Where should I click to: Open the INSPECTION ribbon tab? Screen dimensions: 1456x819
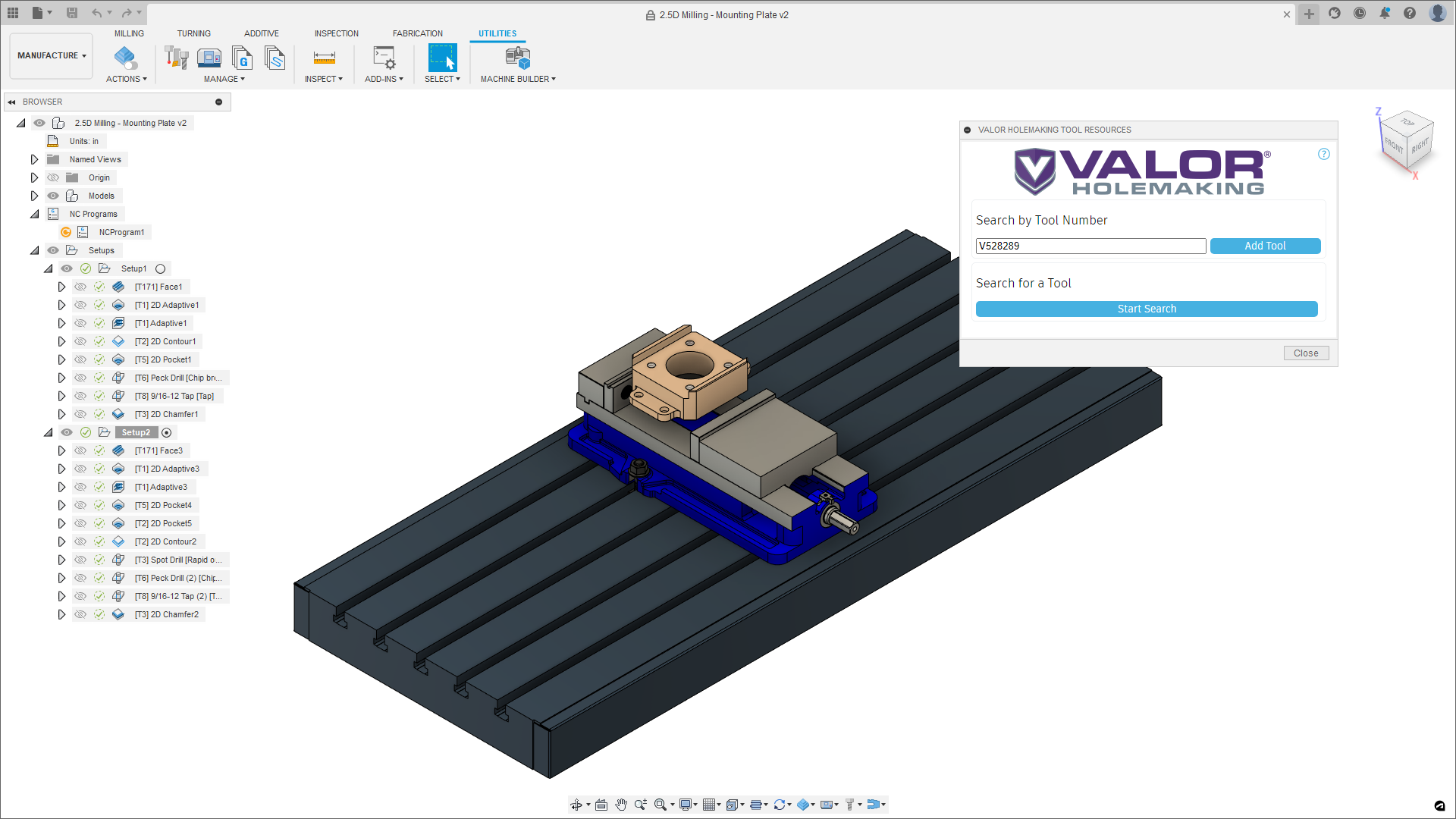pyautogui.click(x=336, y=33)
